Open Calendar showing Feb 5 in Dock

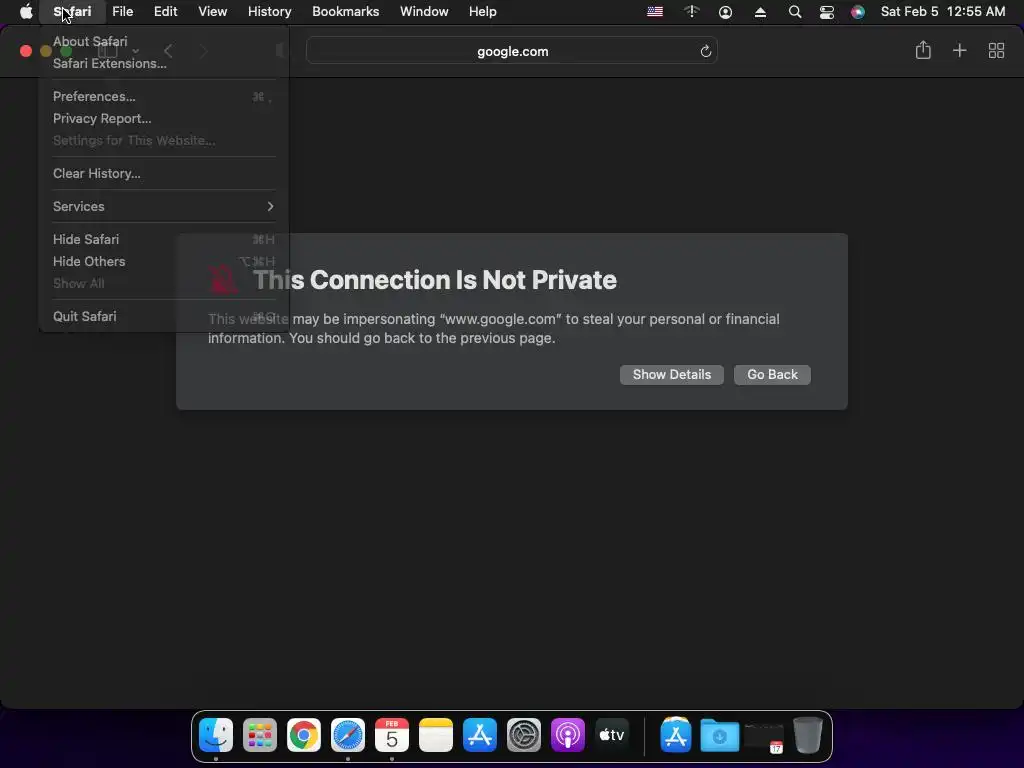[392, 735]
